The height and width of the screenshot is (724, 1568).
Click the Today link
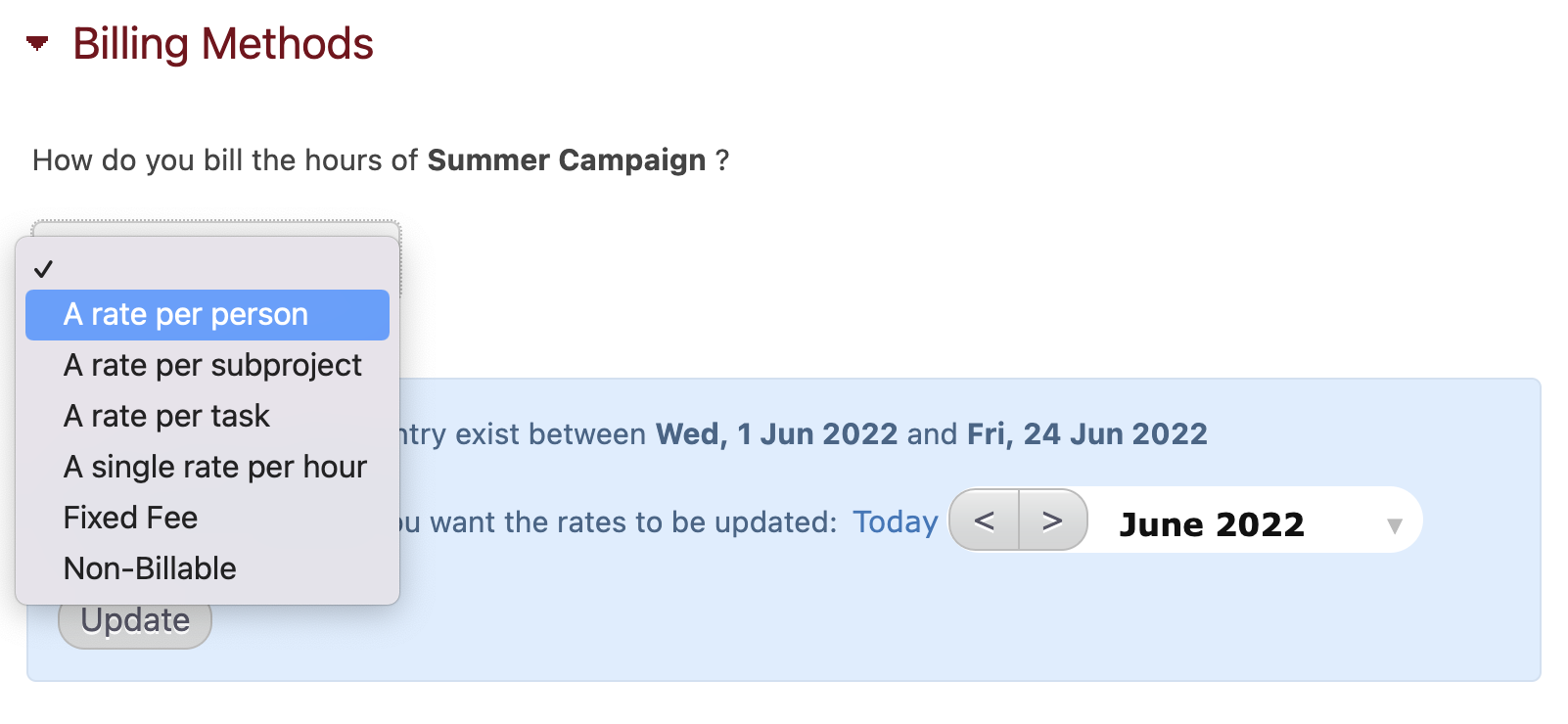point(895,522)
